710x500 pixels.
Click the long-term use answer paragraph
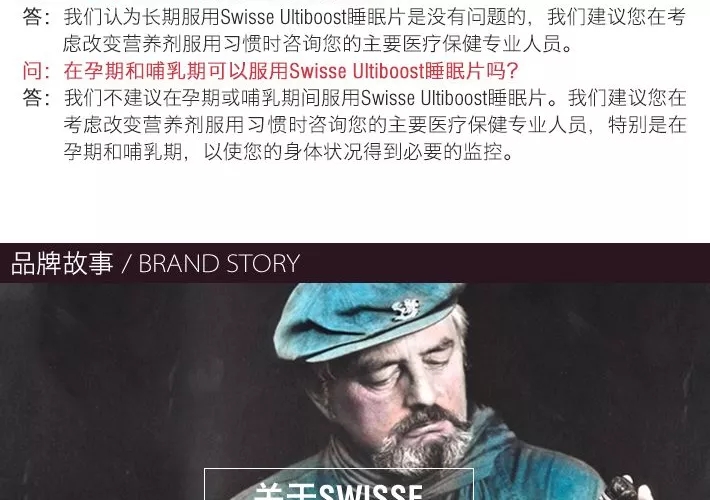(374, 30)
